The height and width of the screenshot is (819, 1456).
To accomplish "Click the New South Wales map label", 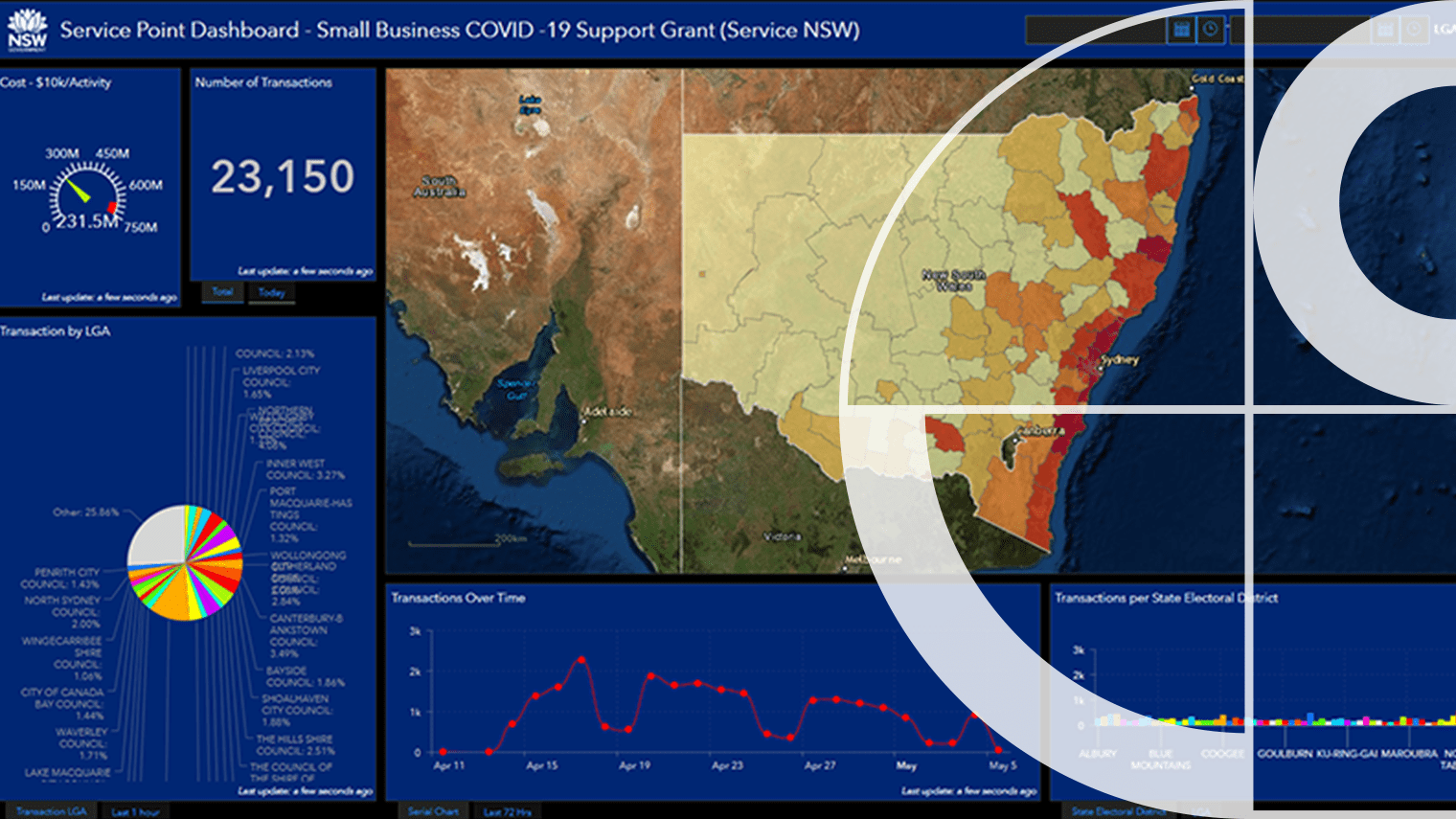I will (953, 280).
